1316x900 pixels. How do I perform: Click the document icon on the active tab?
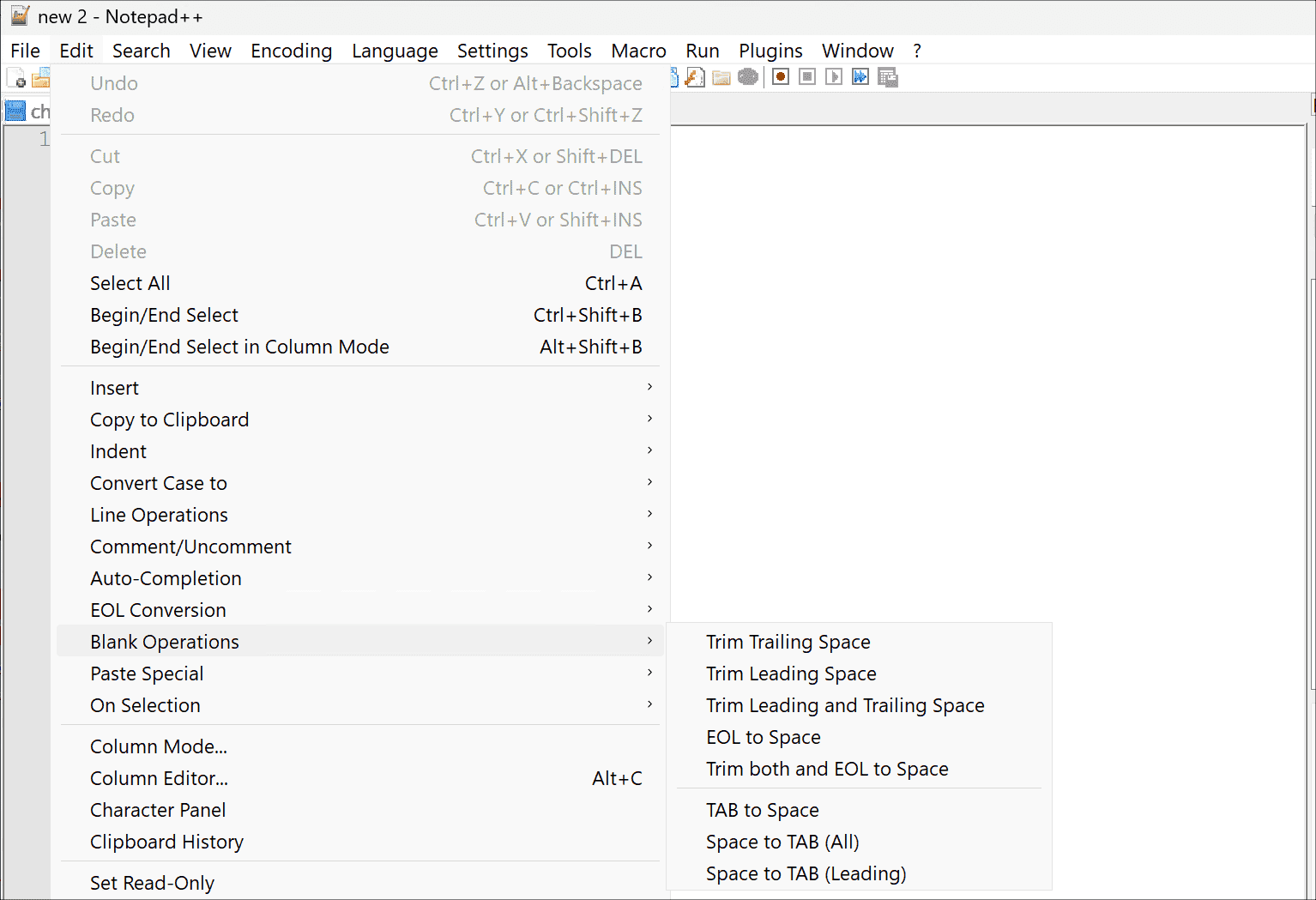click(x=16, y=110)
